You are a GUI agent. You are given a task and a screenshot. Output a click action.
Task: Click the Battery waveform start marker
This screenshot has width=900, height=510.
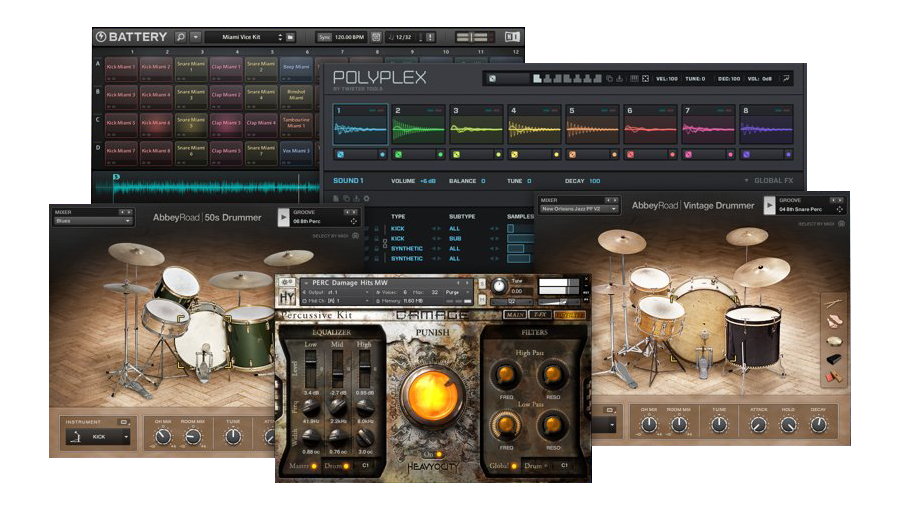117,177
